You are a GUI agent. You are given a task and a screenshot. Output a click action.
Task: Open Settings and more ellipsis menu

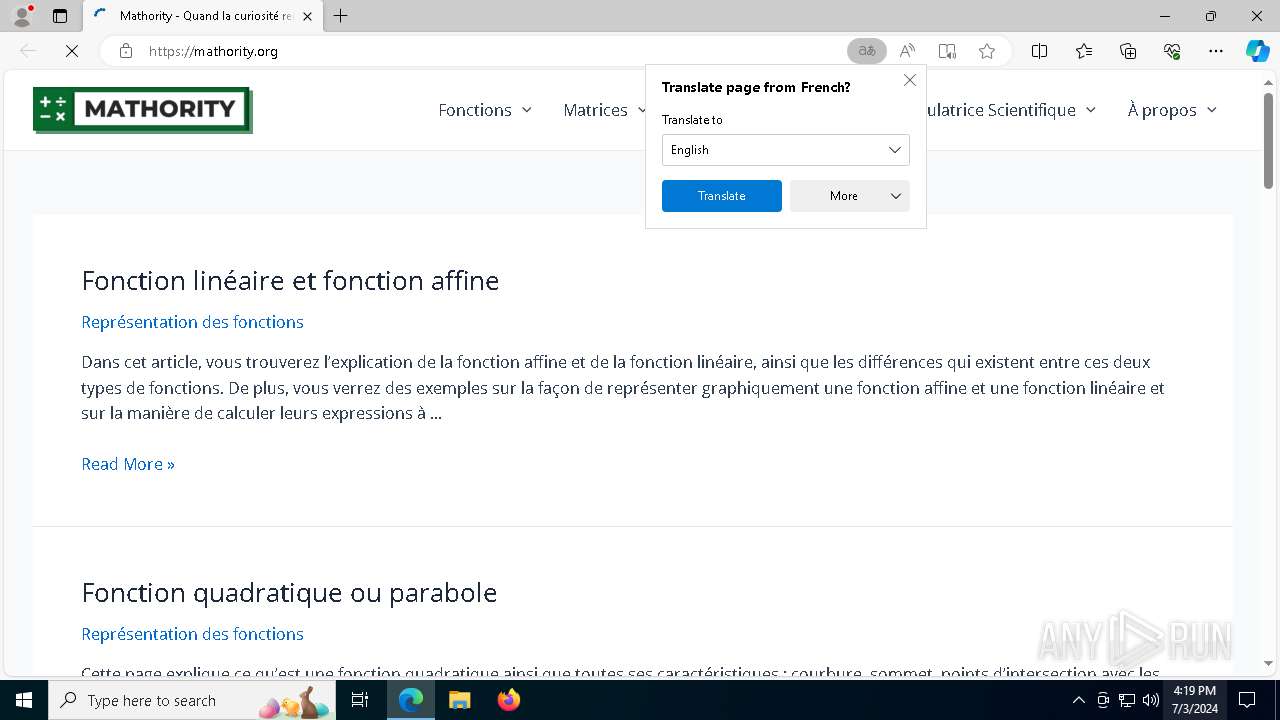click(x=1216, y=51)
